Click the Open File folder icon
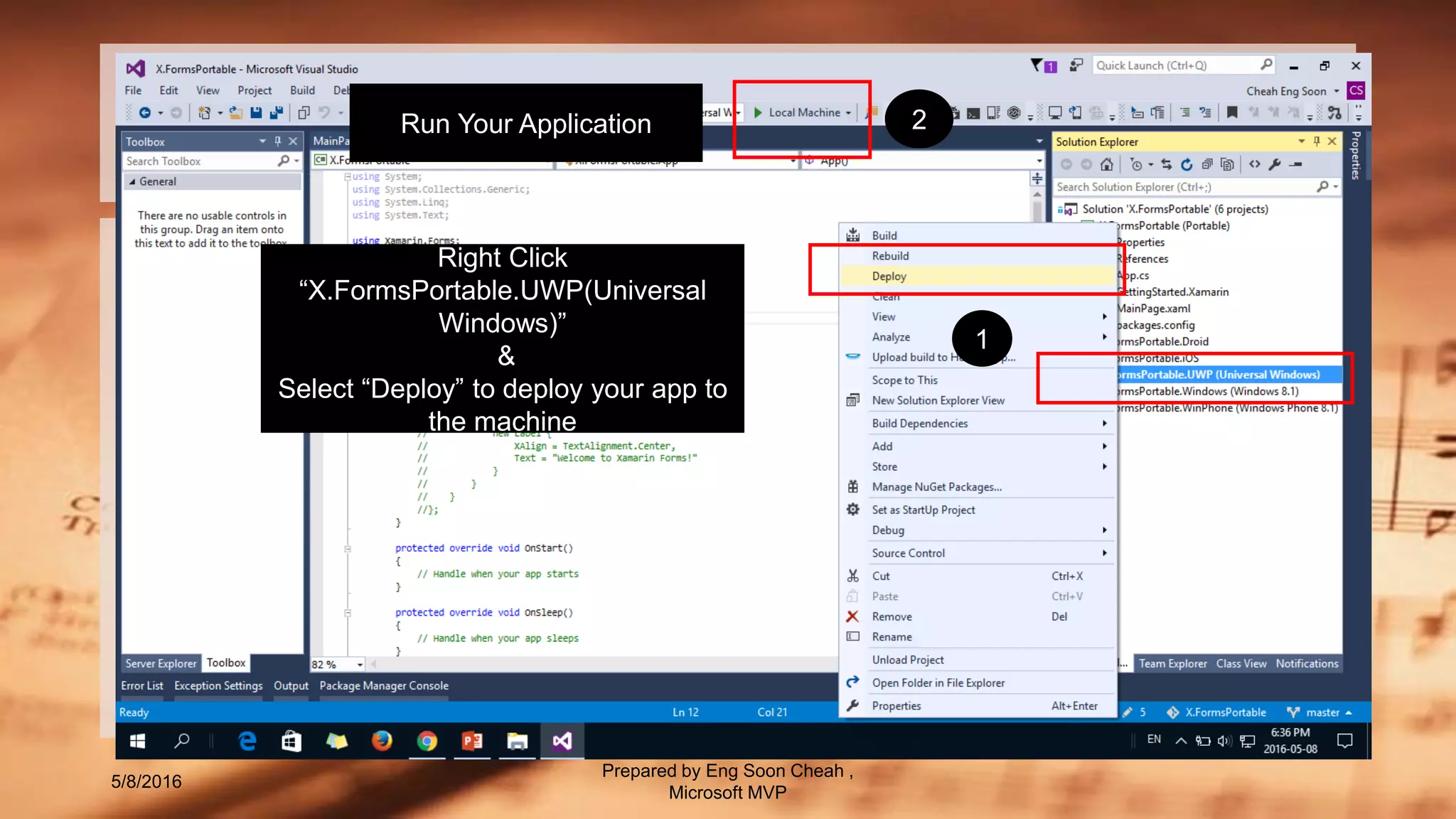1456x819 pixels. [235, 112]
